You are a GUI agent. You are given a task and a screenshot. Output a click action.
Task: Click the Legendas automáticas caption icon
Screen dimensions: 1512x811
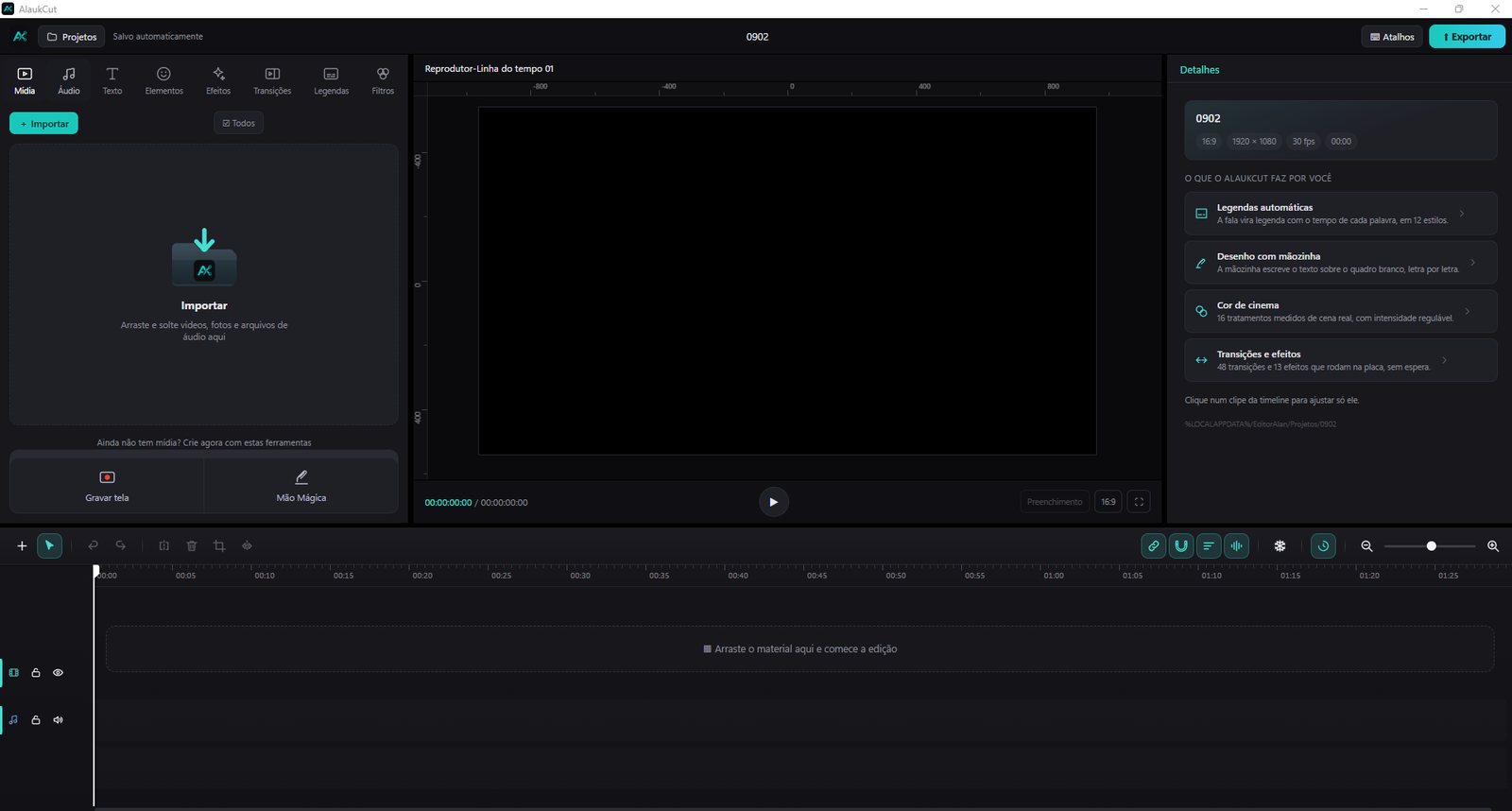tap(1201, 214)
